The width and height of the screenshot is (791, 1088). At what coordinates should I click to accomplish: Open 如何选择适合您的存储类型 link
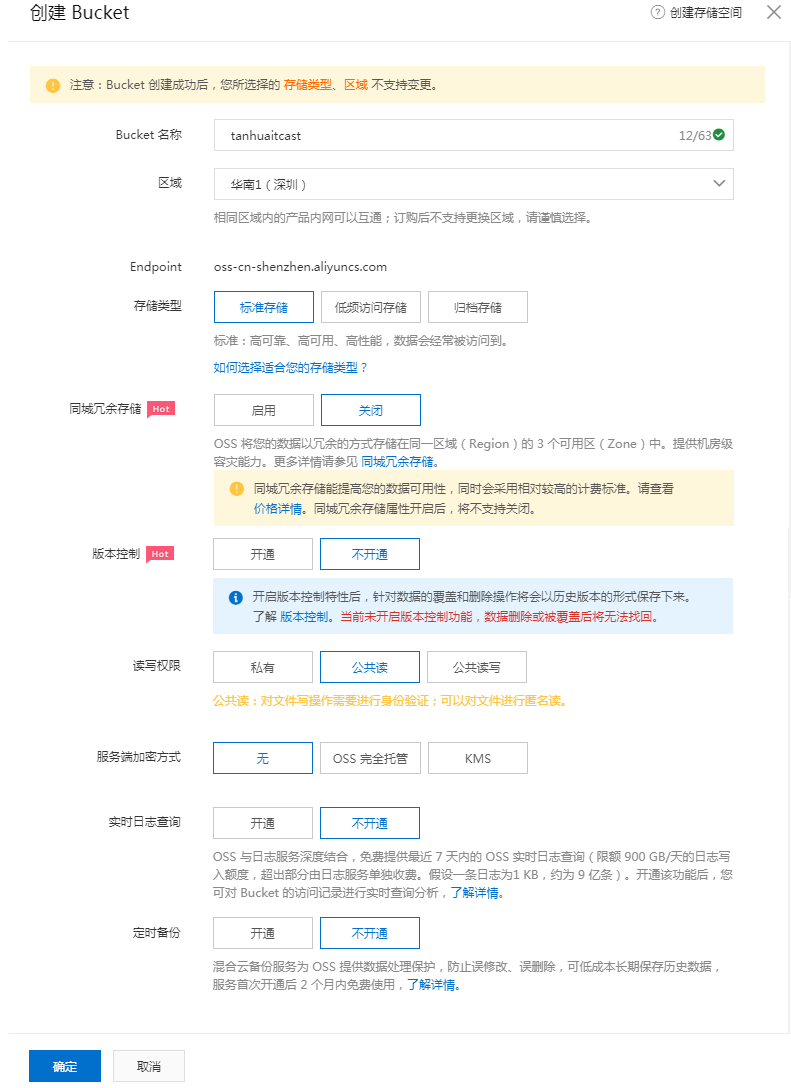point(290,368)
